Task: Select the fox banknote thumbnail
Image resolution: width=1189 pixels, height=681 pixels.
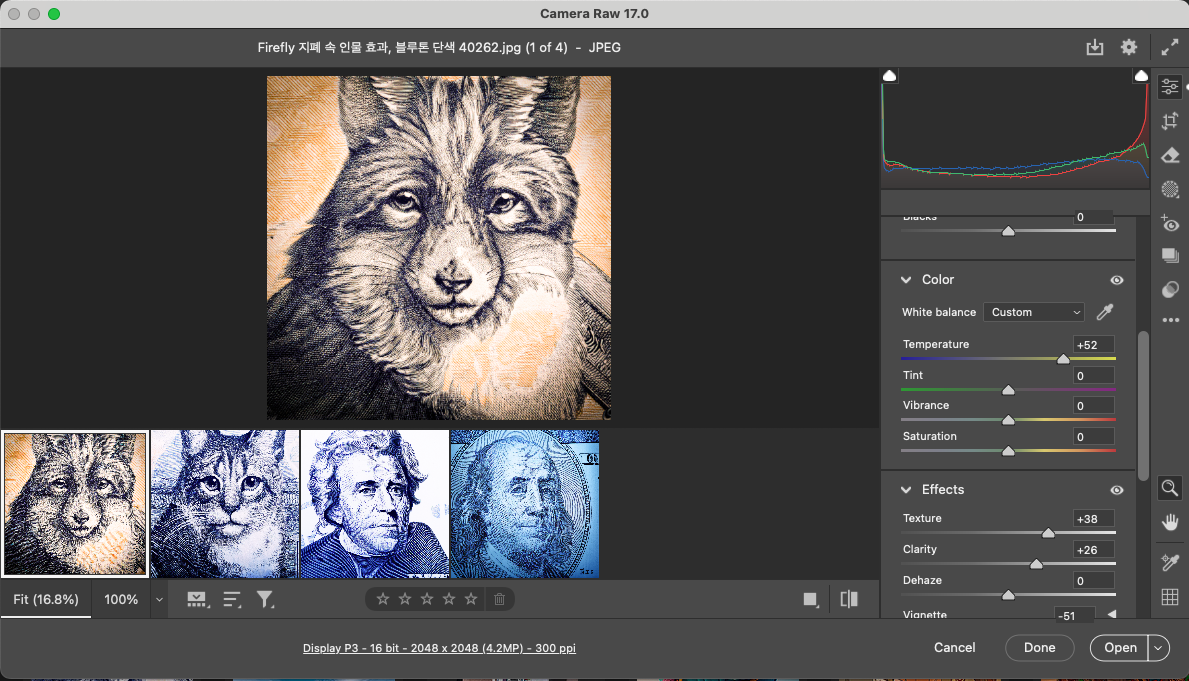Action: click(75, 504)
